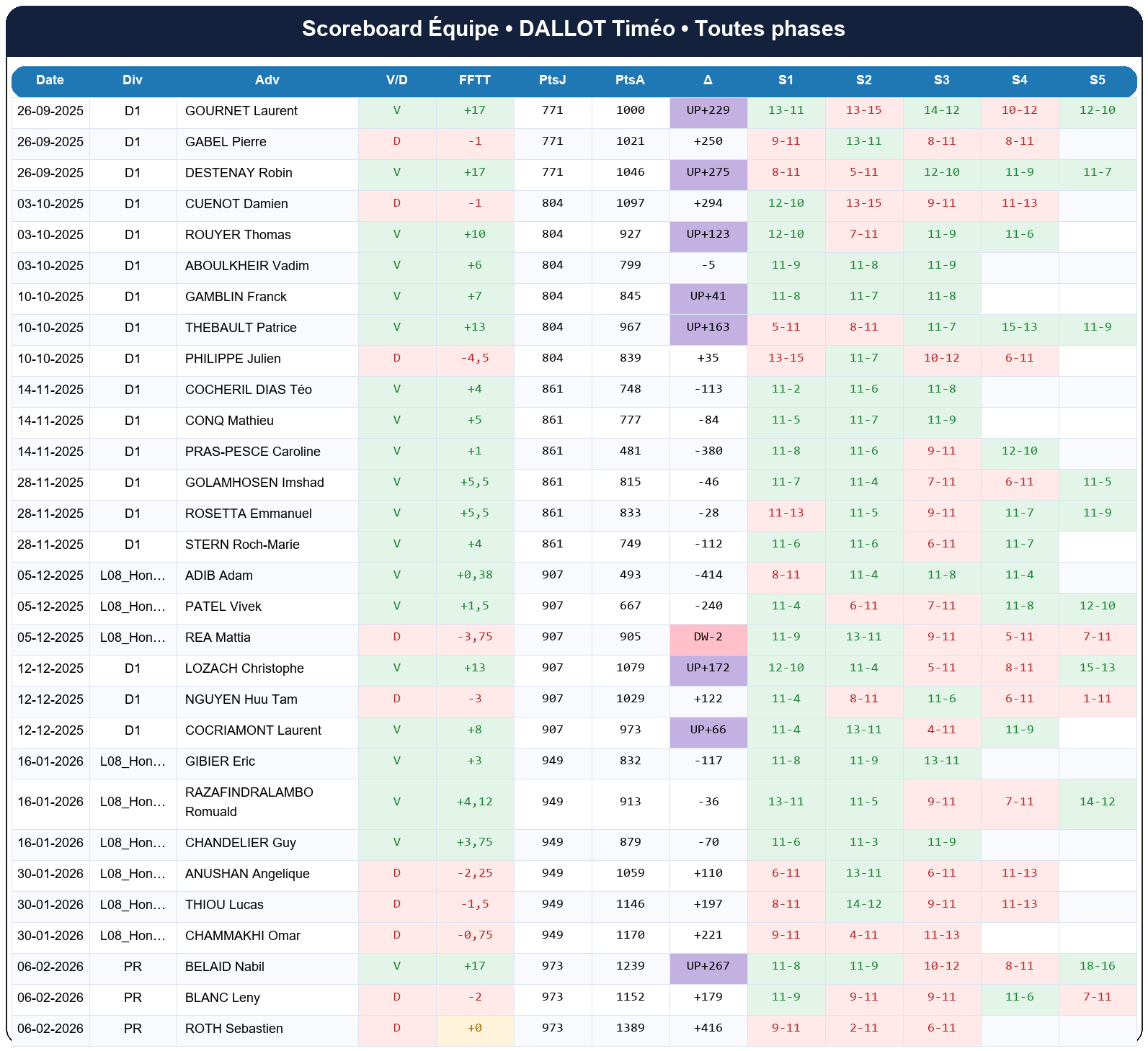Click the Δ column header

pos(708,80)
